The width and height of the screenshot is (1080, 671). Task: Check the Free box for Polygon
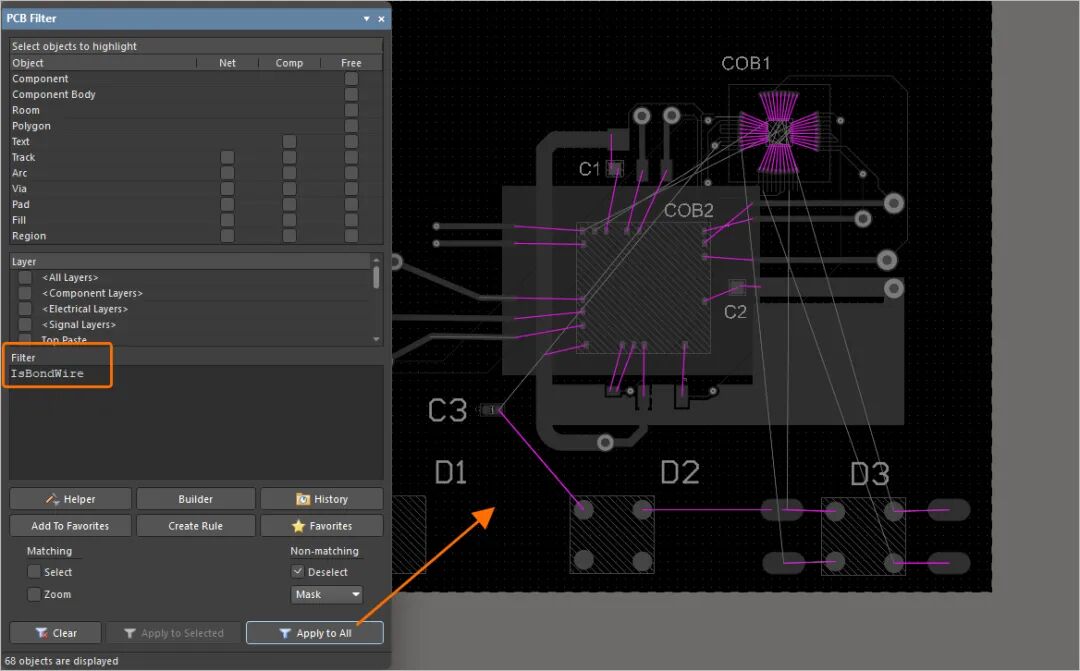point(351,125)
